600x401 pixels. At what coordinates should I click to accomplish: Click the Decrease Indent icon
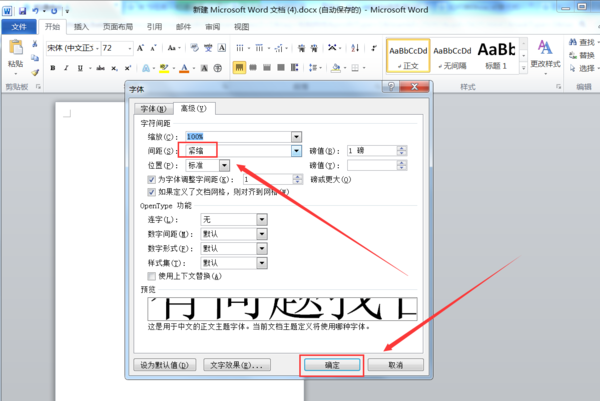click(x=302, y=48)
